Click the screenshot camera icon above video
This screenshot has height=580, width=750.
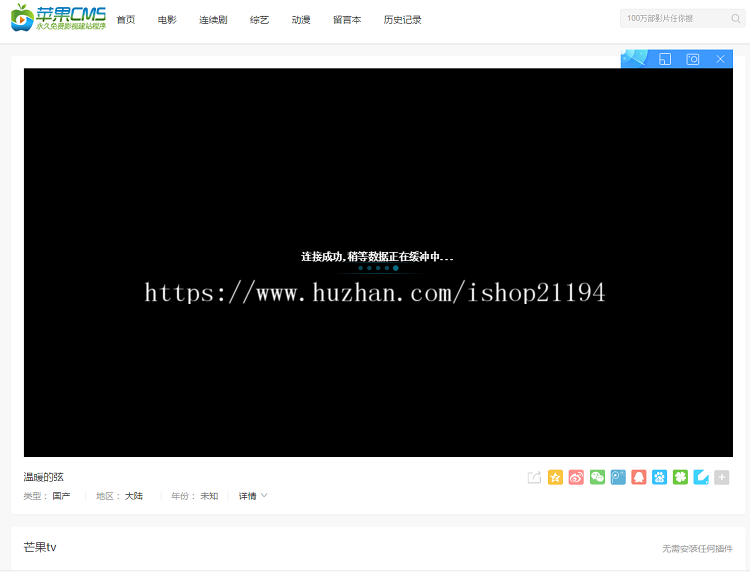tap(693, 59)
